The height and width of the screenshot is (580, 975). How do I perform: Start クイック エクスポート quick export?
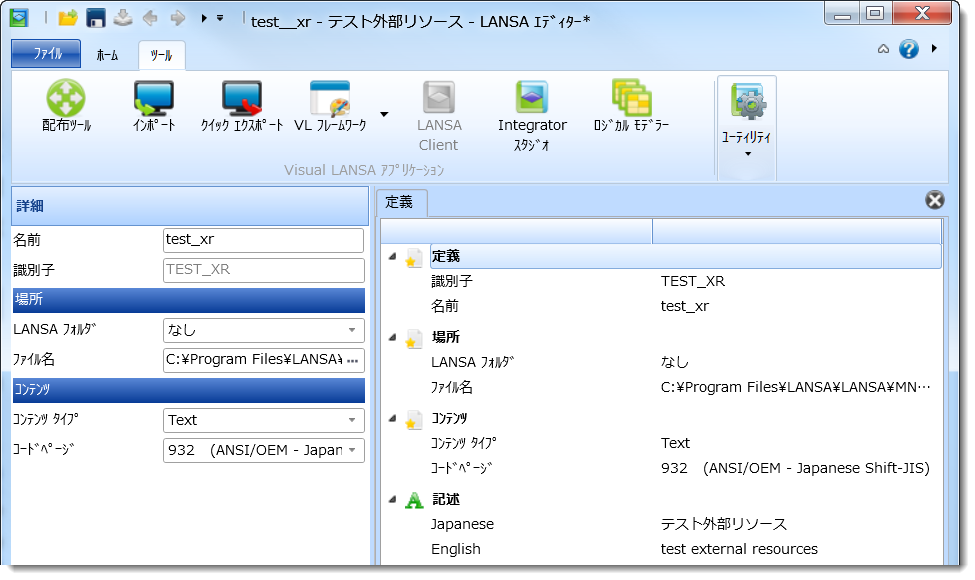click(x=241, y=106)
